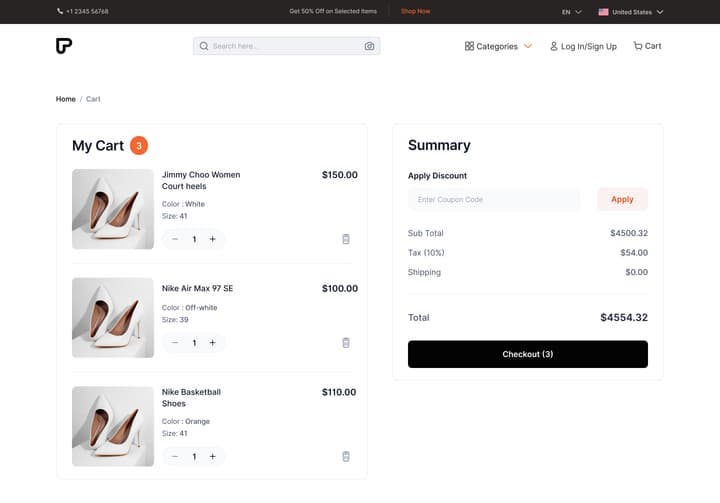Click the store logo
Image resolution: width=720 pixels, height=503 pixels.
(x=64, y=46)
